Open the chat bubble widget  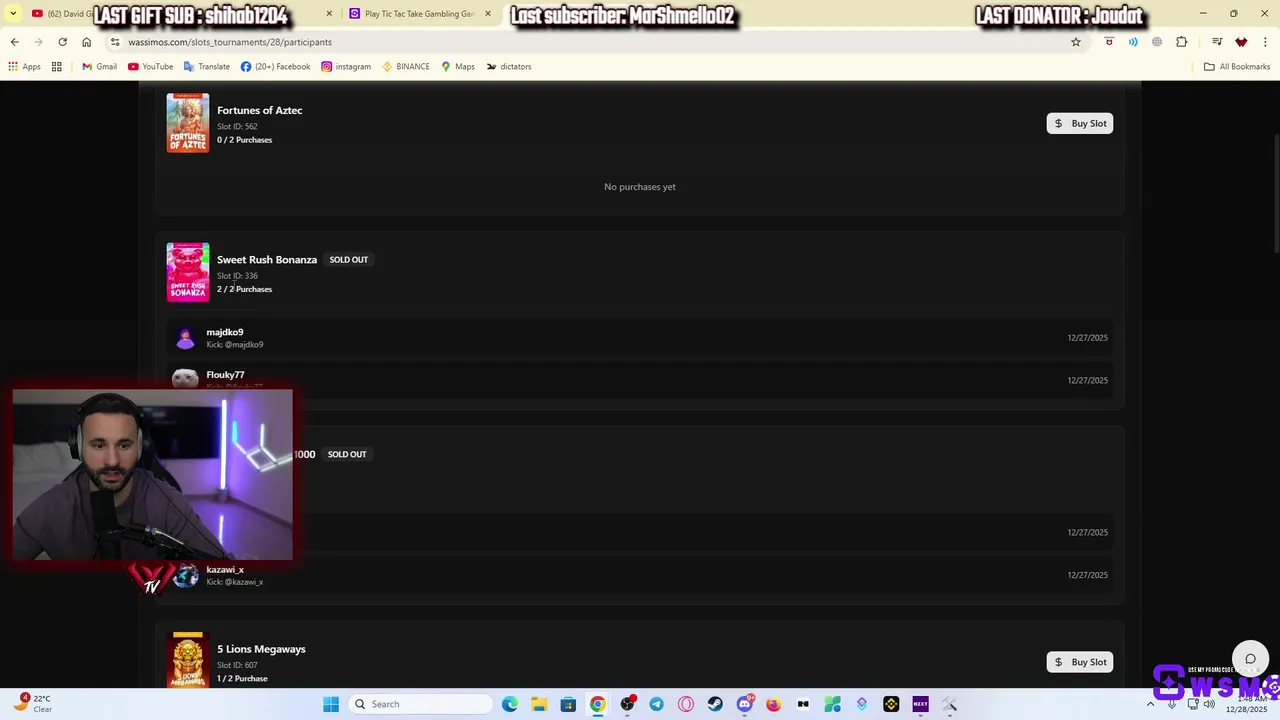pyautogui.click(x=1250, y=659)
